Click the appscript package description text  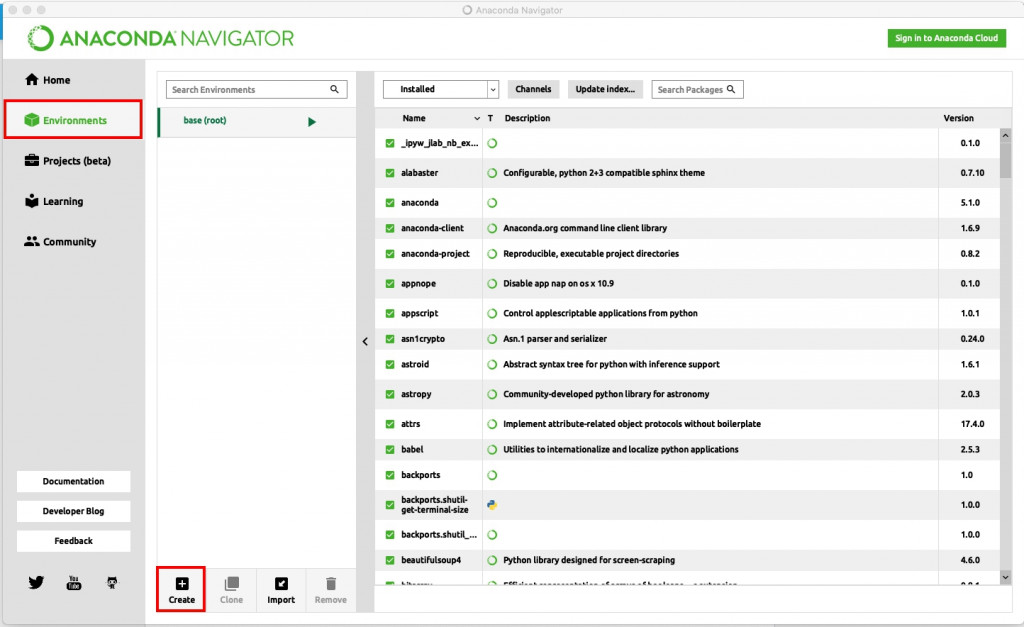(600, 314)
